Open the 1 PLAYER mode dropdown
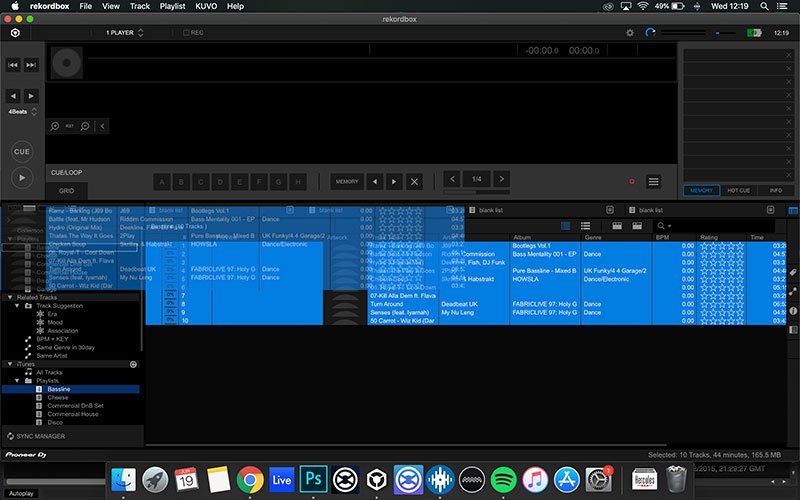Viewport: 800px width, 500px height. (124, 33)
